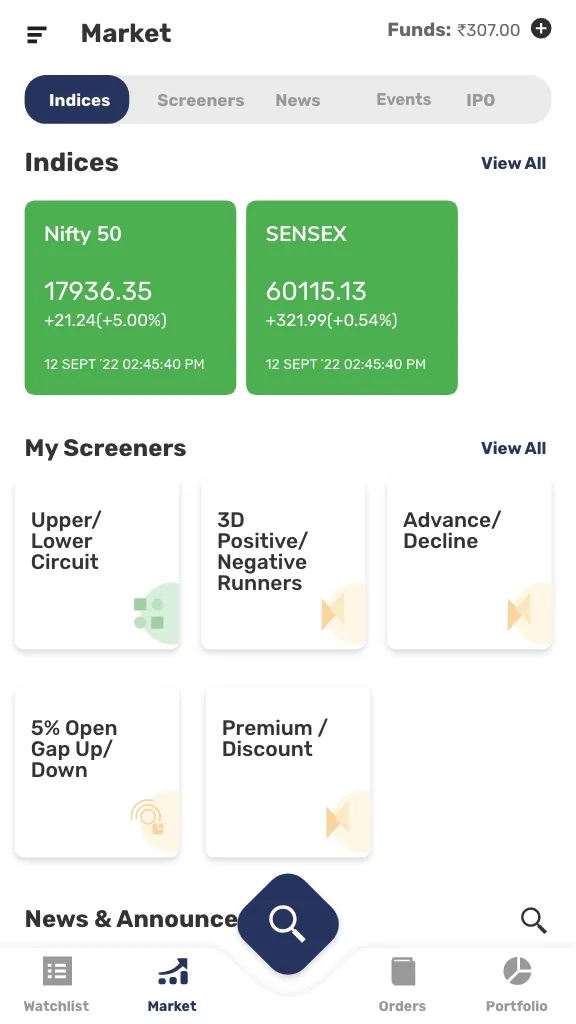
Task: Tap the Portfolio pie chart icon
Action: point(517,969)
